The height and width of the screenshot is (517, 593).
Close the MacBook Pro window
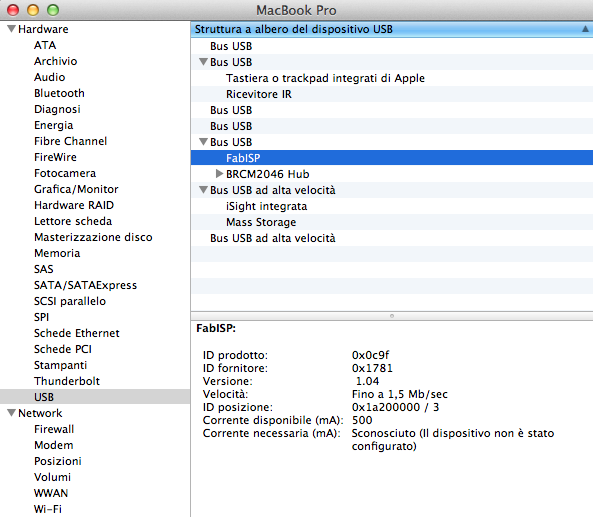pyautogui.click(x=13, y=10)
